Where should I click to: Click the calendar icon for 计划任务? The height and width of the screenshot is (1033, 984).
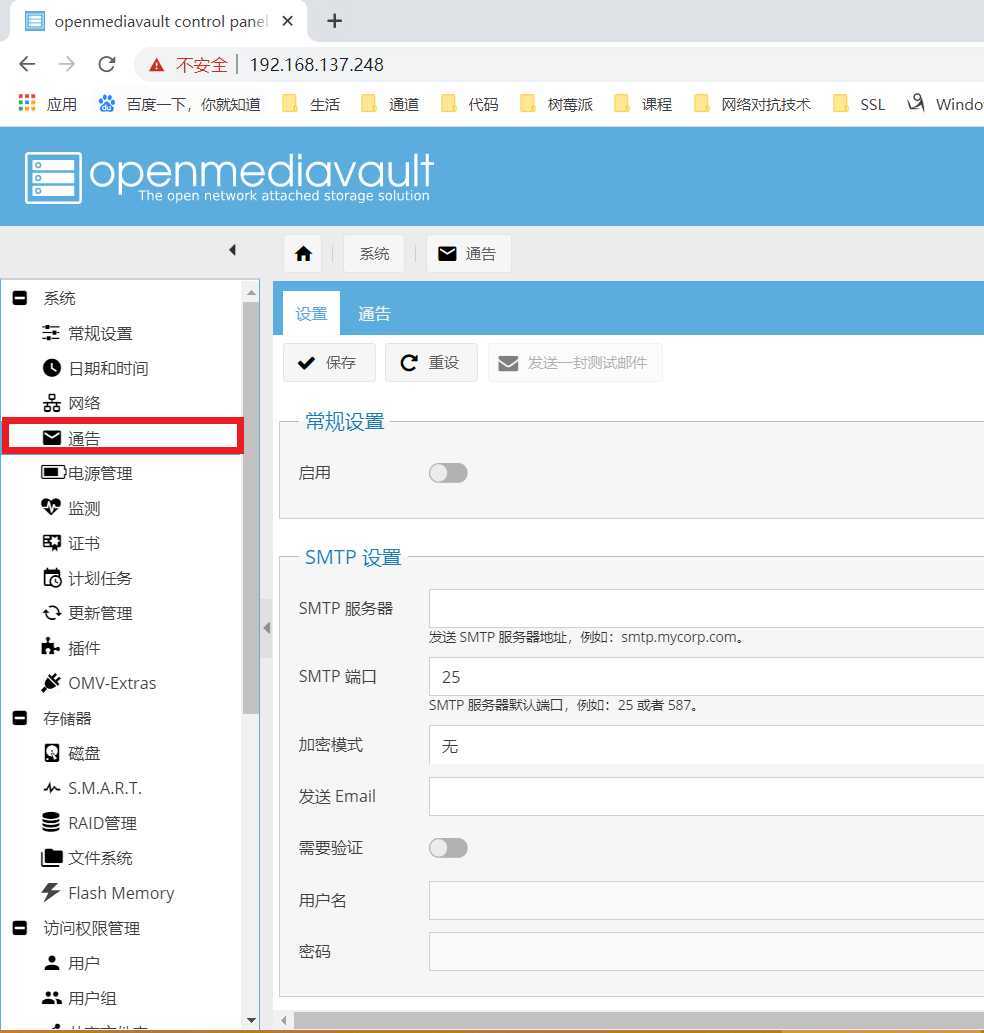coord(52,578)
